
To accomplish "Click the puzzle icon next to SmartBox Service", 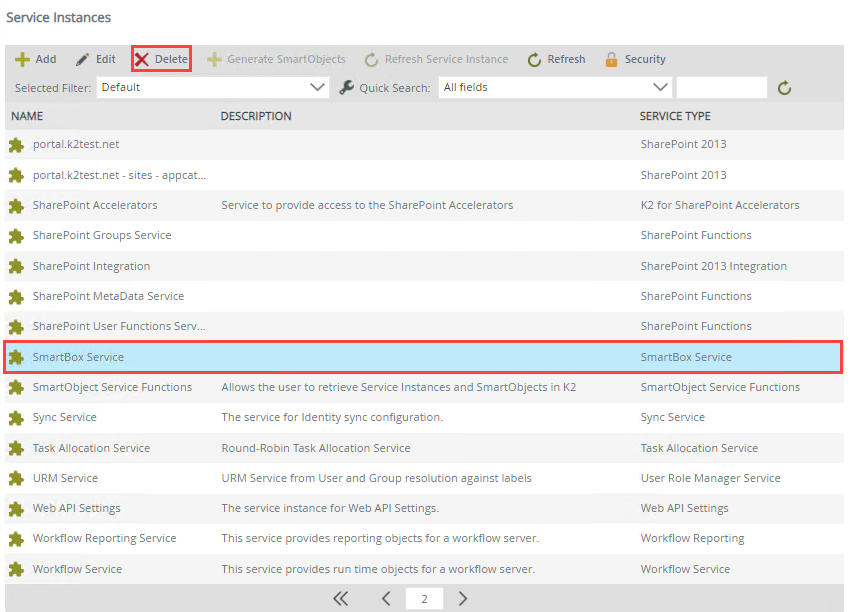I will tap(16, 357).
